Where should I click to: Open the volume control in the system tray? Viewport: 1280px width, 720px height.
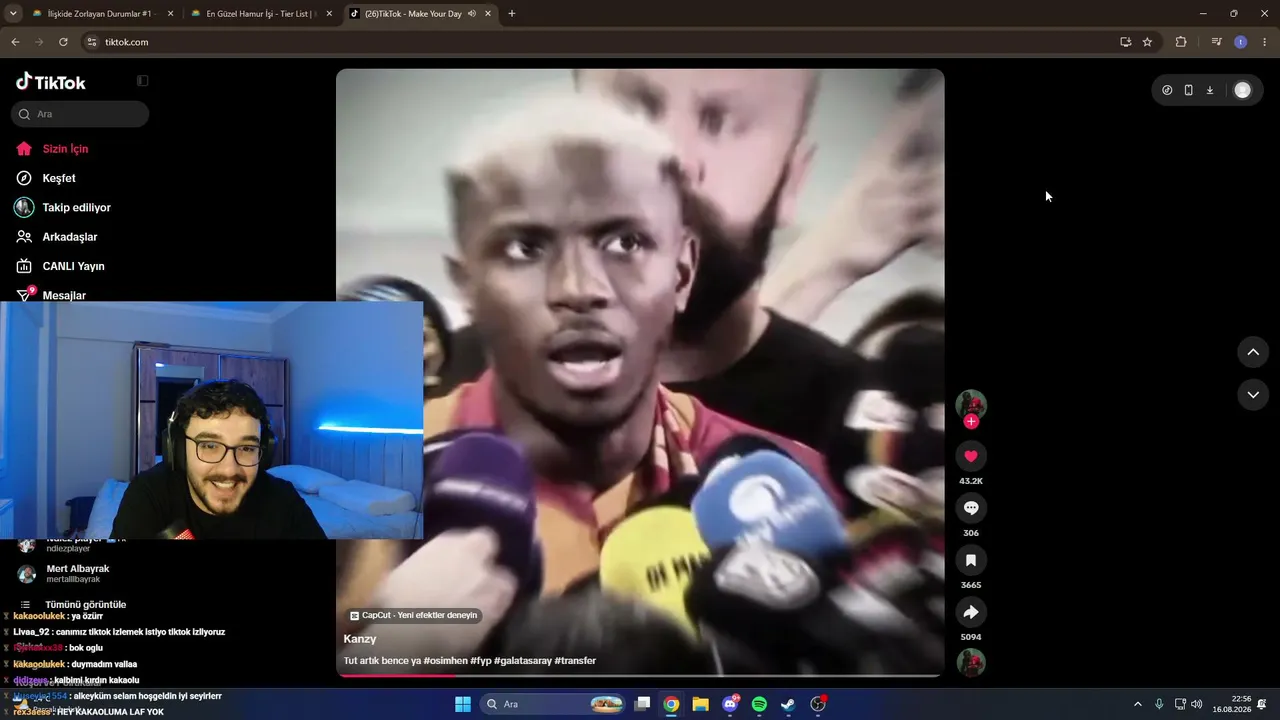1197,704
